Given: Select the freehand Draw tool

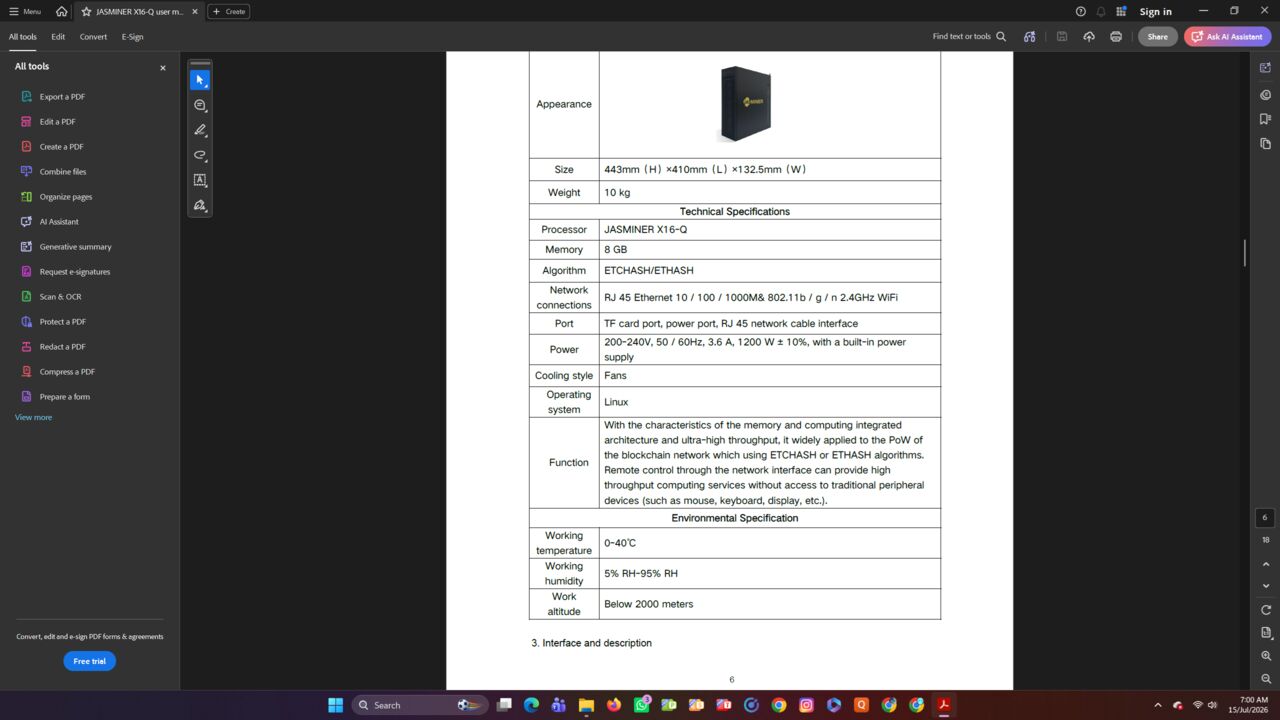Looking at the screenshot, I should point(200,155).
